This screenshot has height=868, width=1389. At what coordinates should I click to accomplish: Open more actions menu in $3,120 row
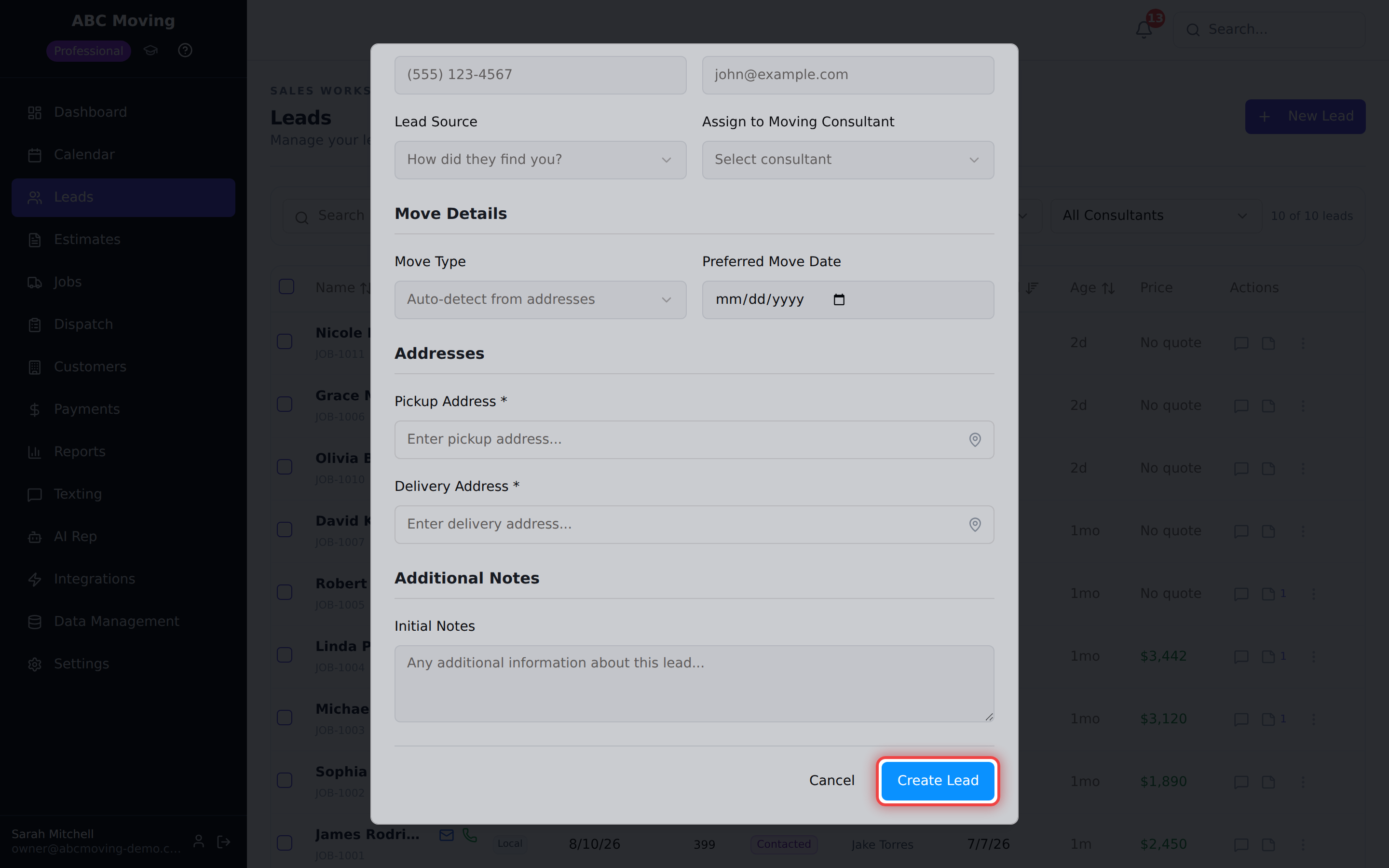tap(1313, 719)
